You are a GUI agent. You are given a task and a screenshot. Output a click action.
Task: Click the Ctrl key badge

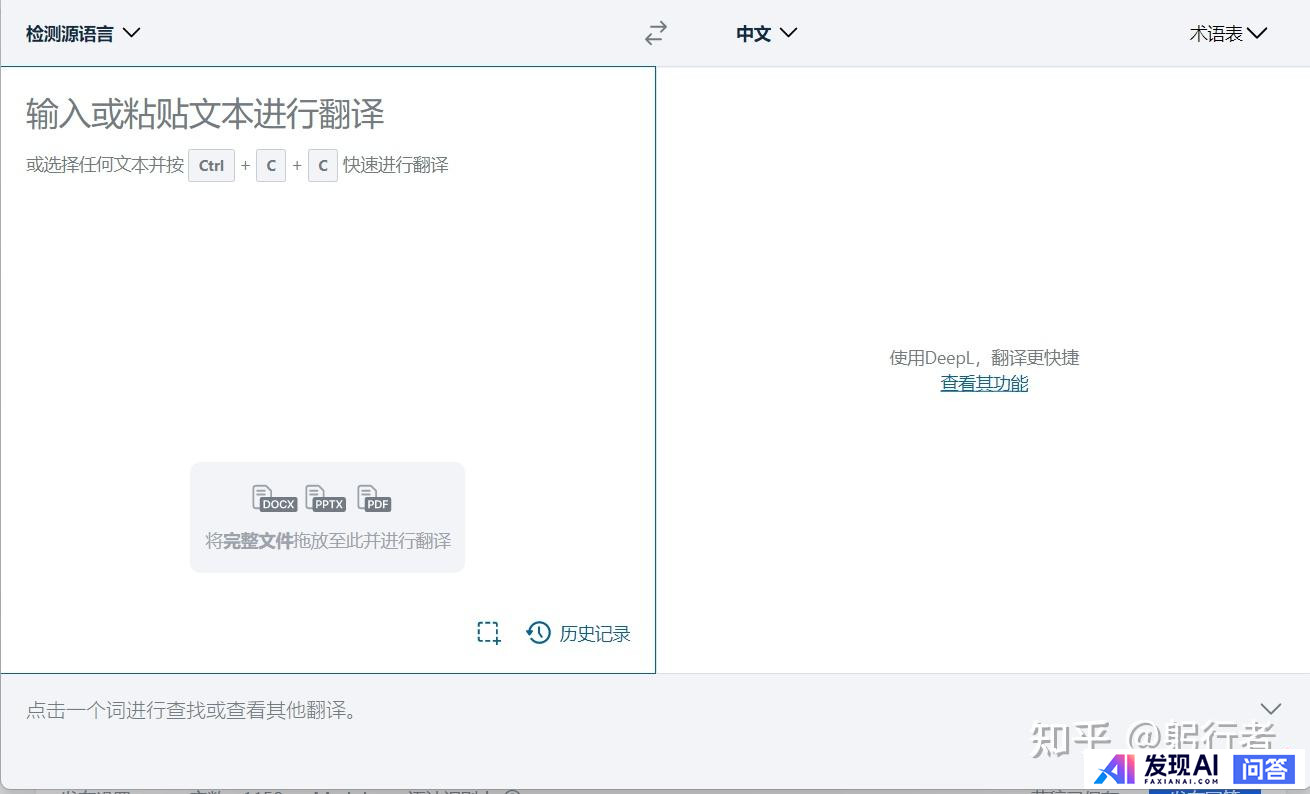211,166
